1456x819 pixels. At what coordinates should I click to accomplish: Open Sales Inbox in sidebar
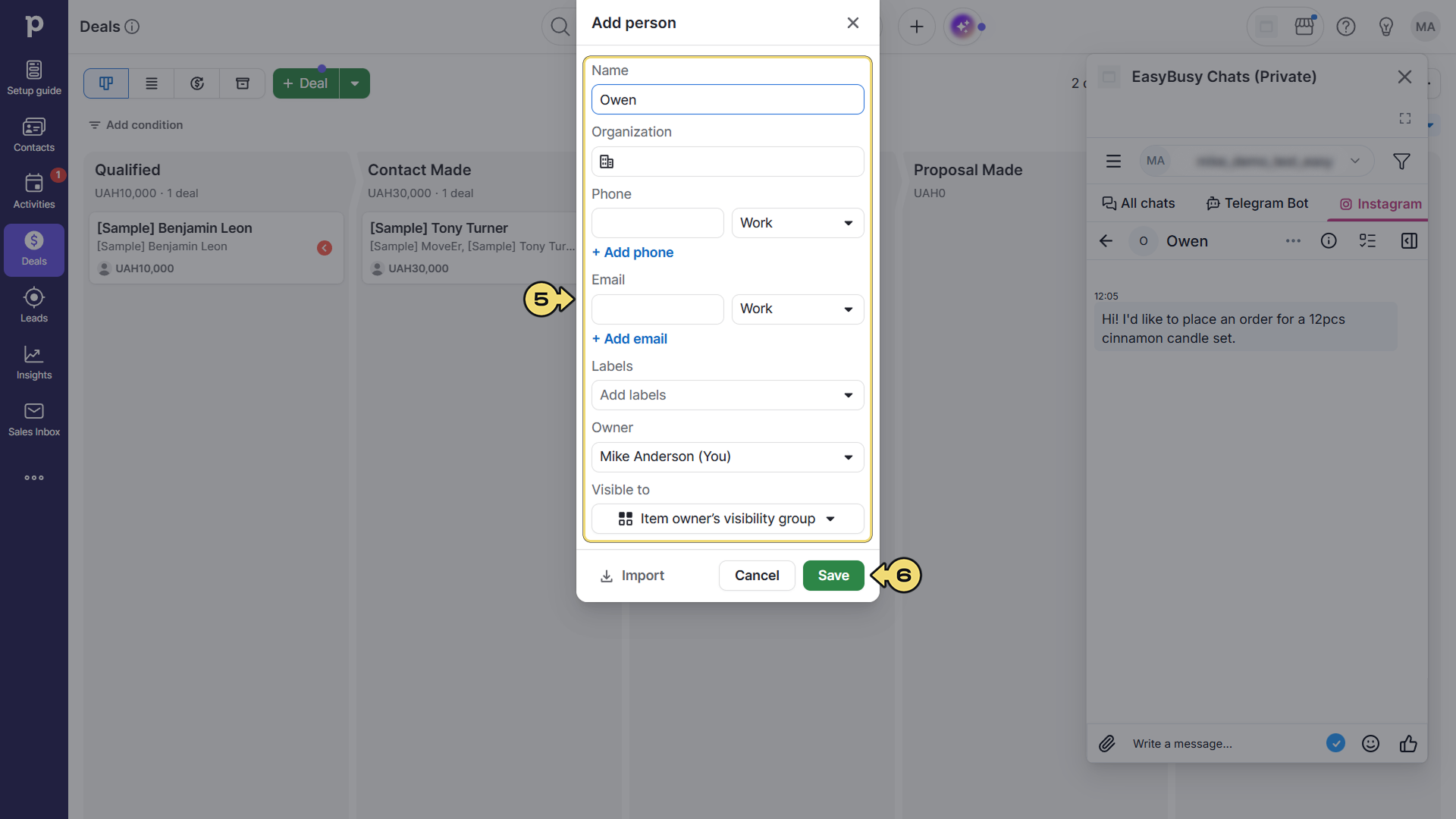tap(34, 419)
